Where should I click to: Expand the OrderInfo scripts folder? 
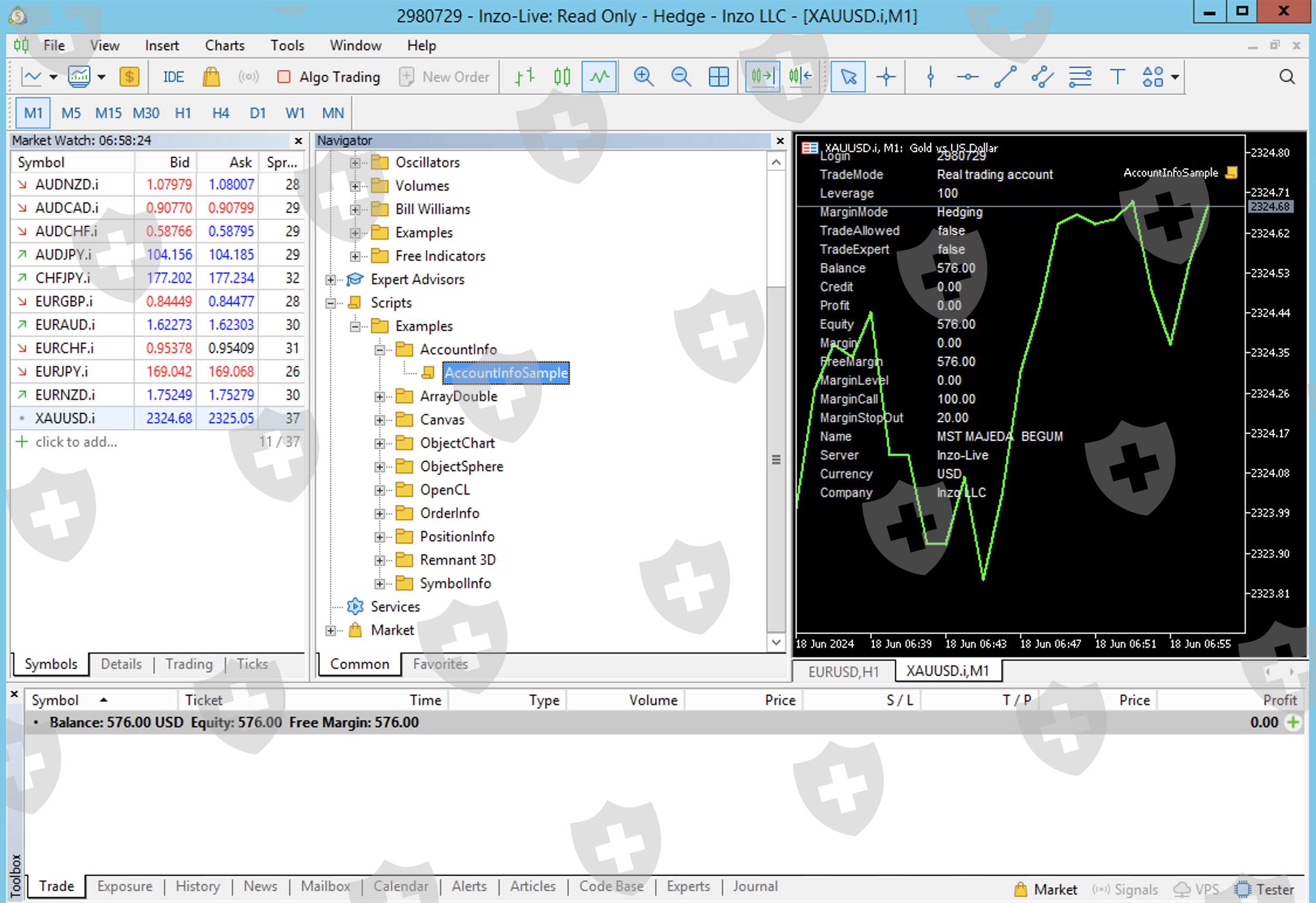(x=380, y=513)
